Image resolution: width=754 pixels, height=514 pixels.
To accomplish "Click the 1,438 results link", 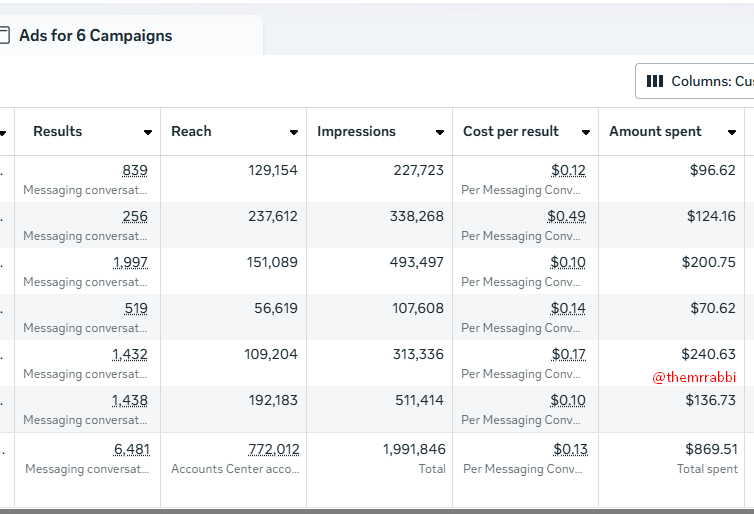I will tap(130, 401).
